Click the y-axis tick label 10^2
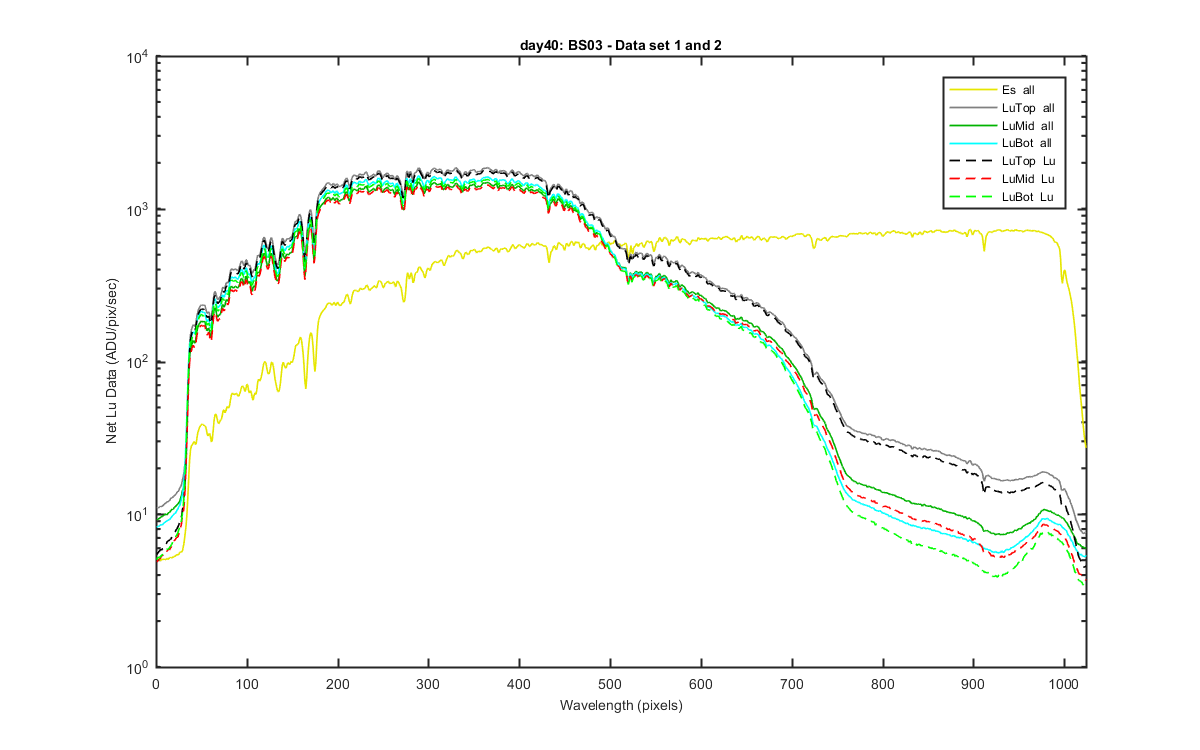Viewport: 1200px width, 750px height. (x=136, y=364)
